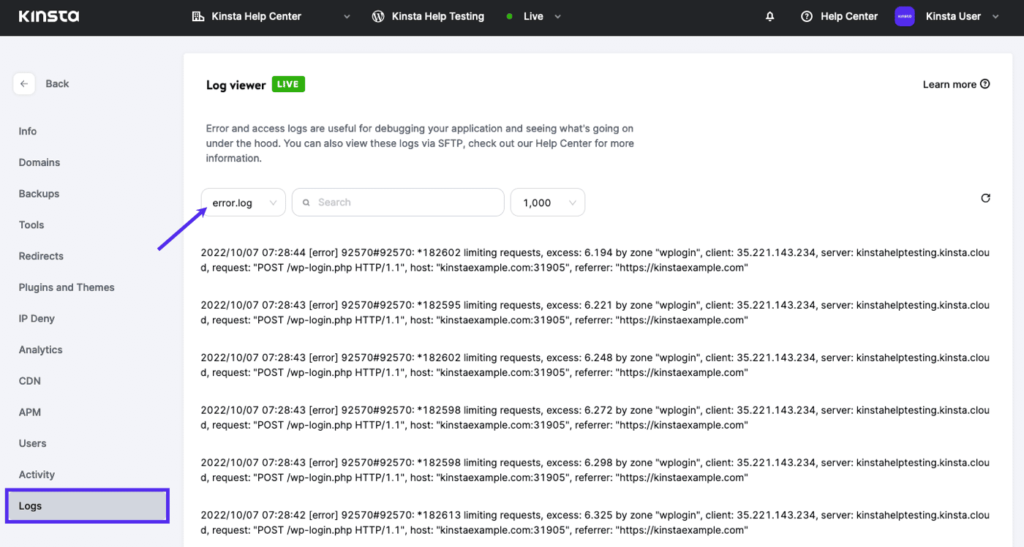Click the Kinsta User avatar
Screen dimensions: 1024x547
pos(904,17)
